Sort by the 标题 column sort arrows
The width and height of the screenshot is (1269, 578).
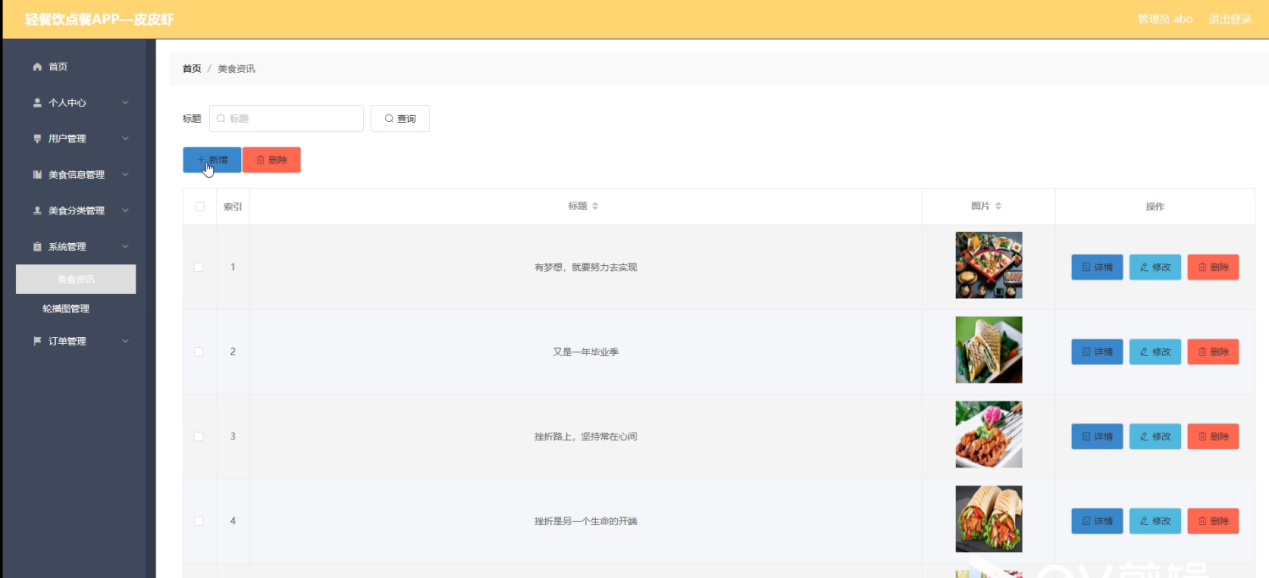click(595, 207)
